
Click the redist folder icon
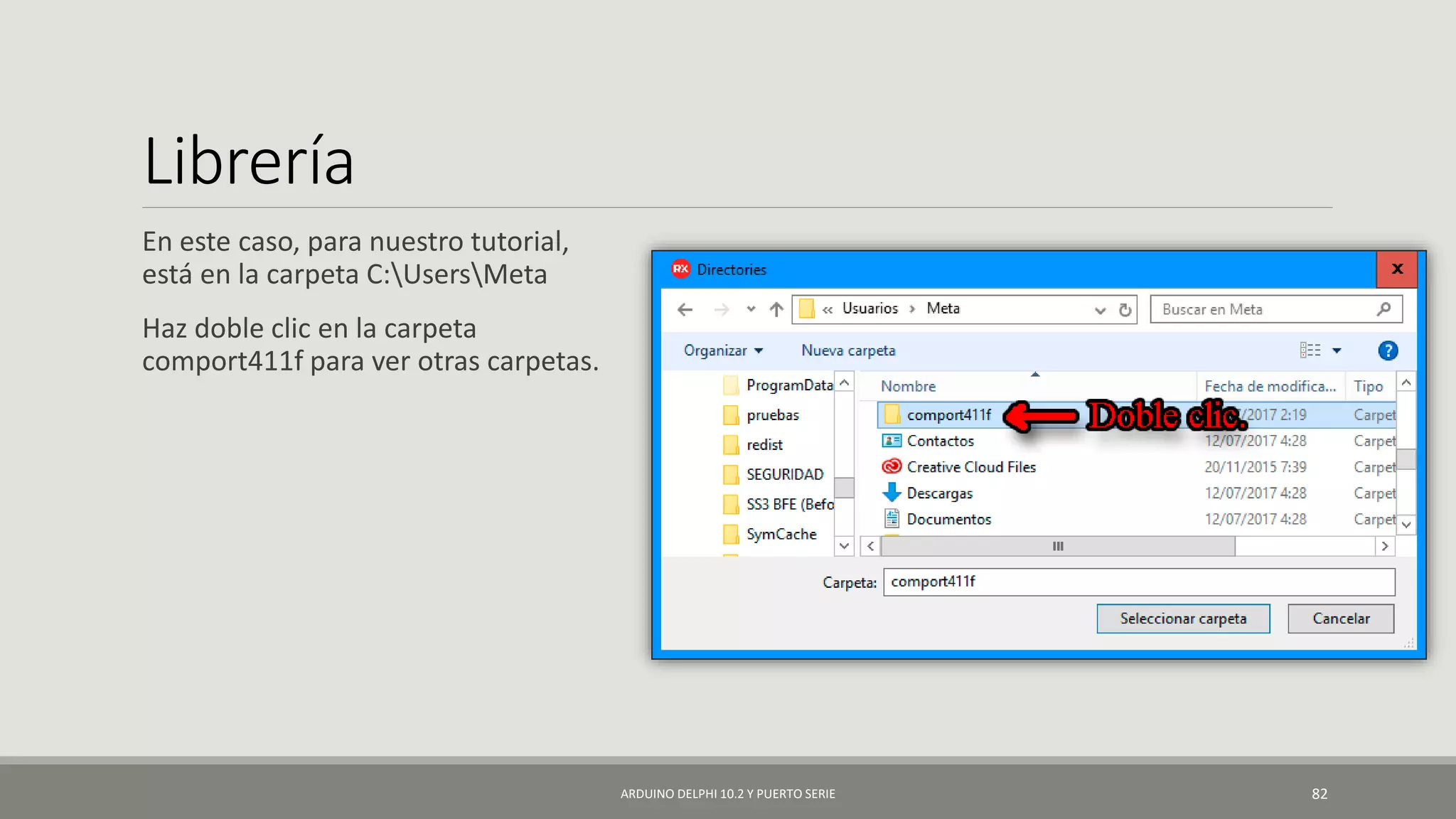[x=731, y=445]
